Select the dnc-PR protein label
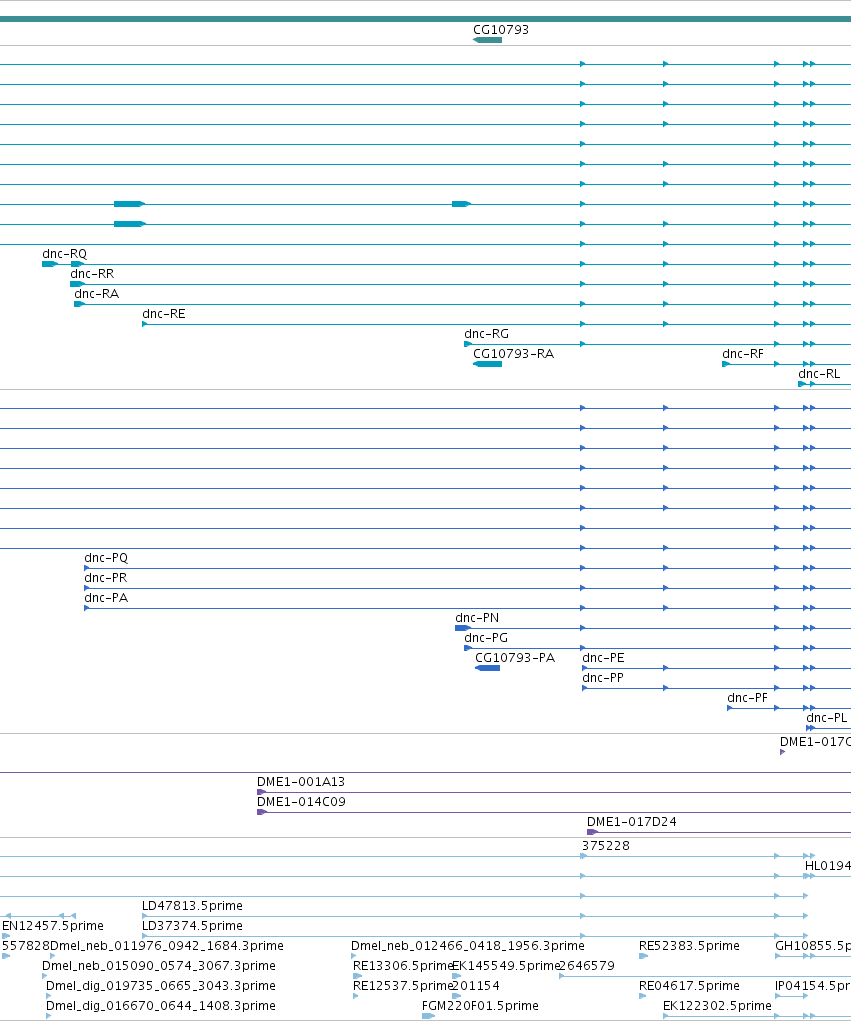 (105, 578)
